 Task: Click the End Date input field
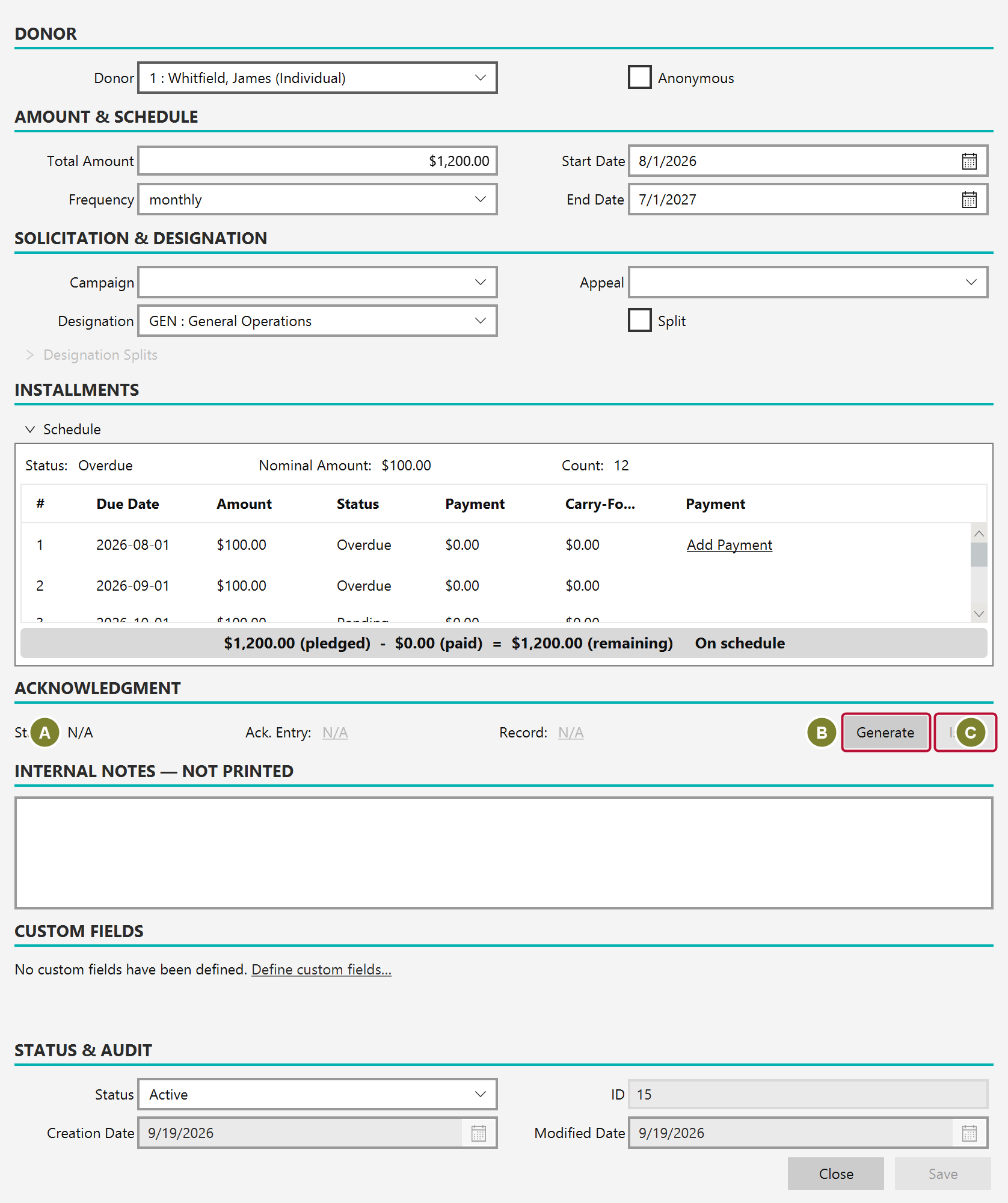[x=808, y=199]
